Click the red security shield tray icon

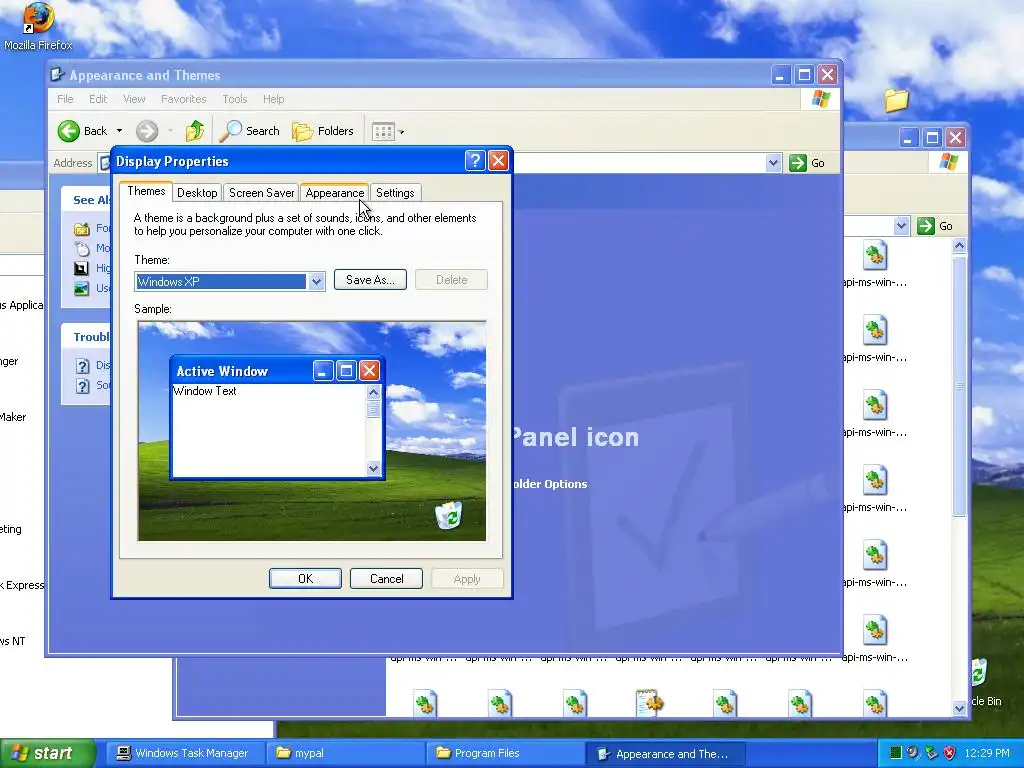point(950,753)
